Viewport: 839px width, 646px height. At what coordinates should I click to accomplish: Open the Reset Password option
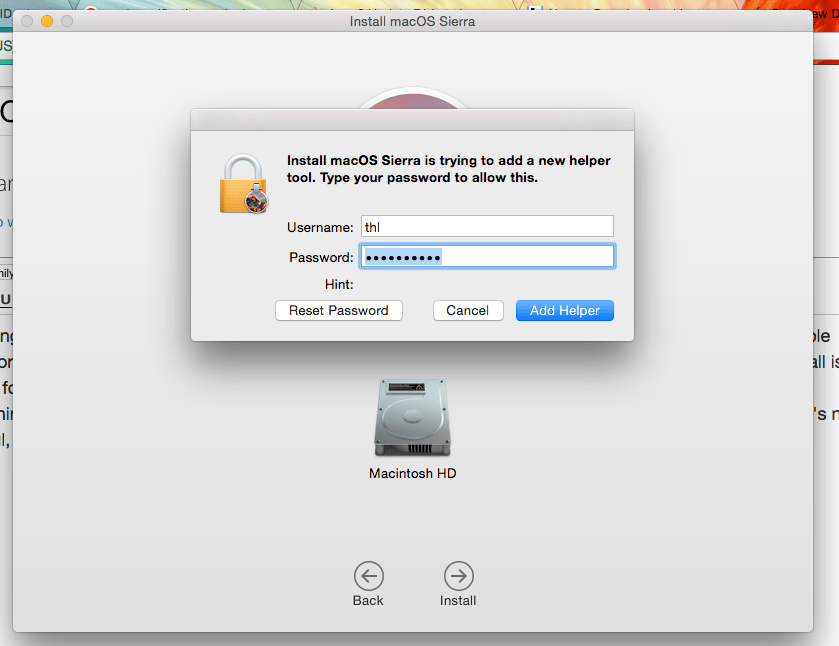point(338,310)
